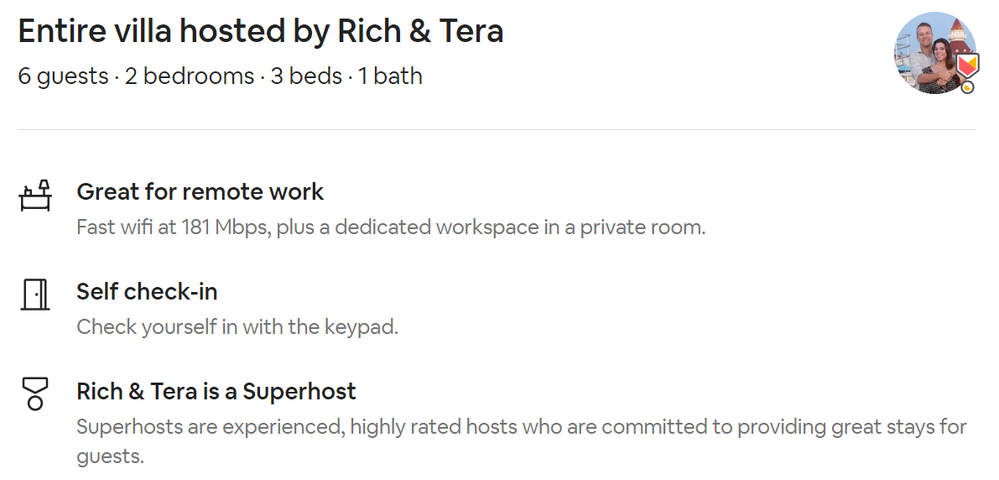
Task: Click the red Superhost badge on host photo
Action: [966, 66]
